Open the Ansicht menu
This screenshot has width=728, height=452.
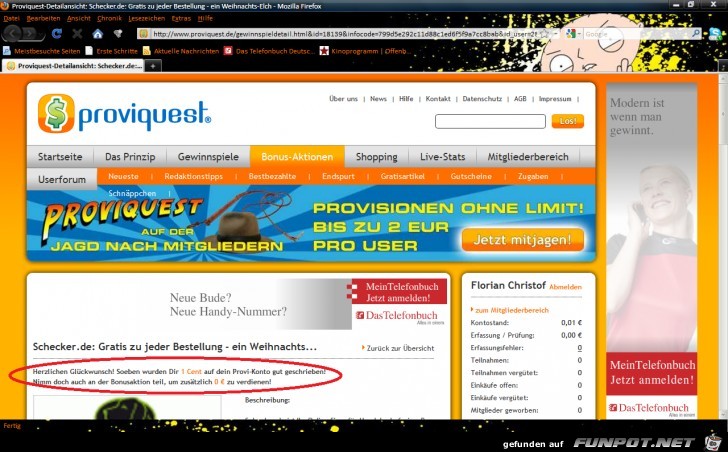pos(78,19)
